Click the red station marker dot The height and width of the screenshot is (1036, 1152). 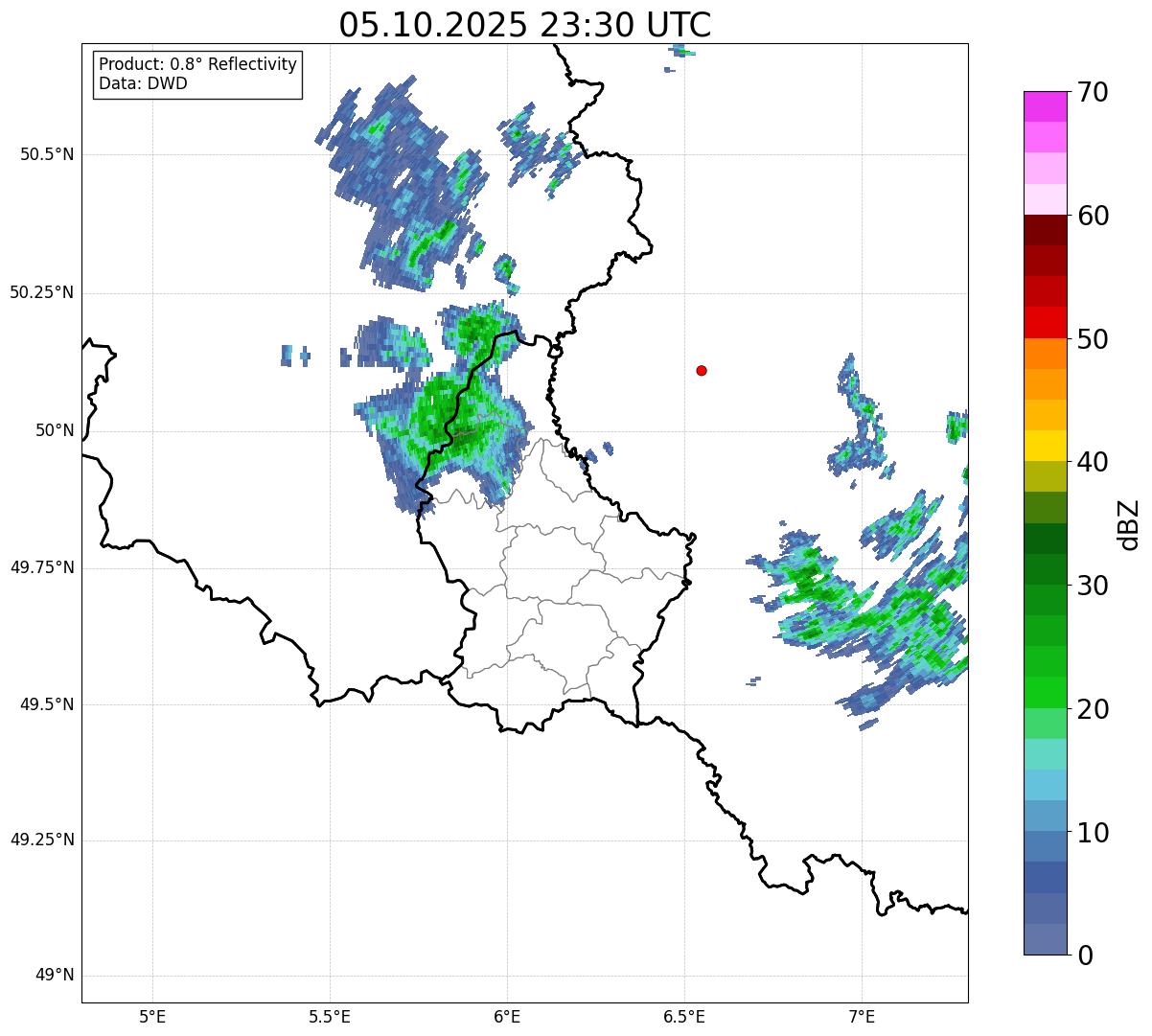point(702,370)
